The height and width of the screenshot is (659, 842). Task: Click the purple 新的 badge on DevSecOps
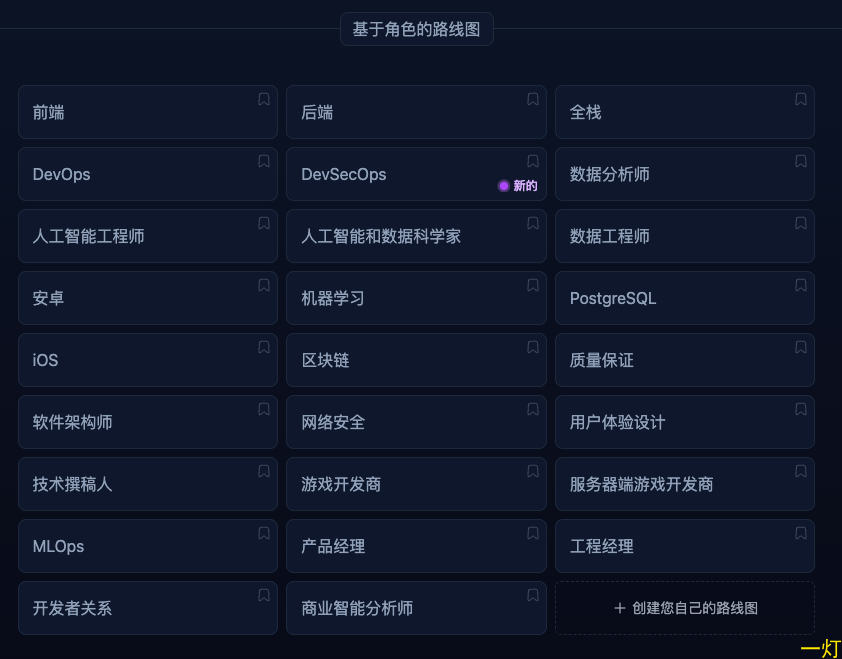pos(518,186)
